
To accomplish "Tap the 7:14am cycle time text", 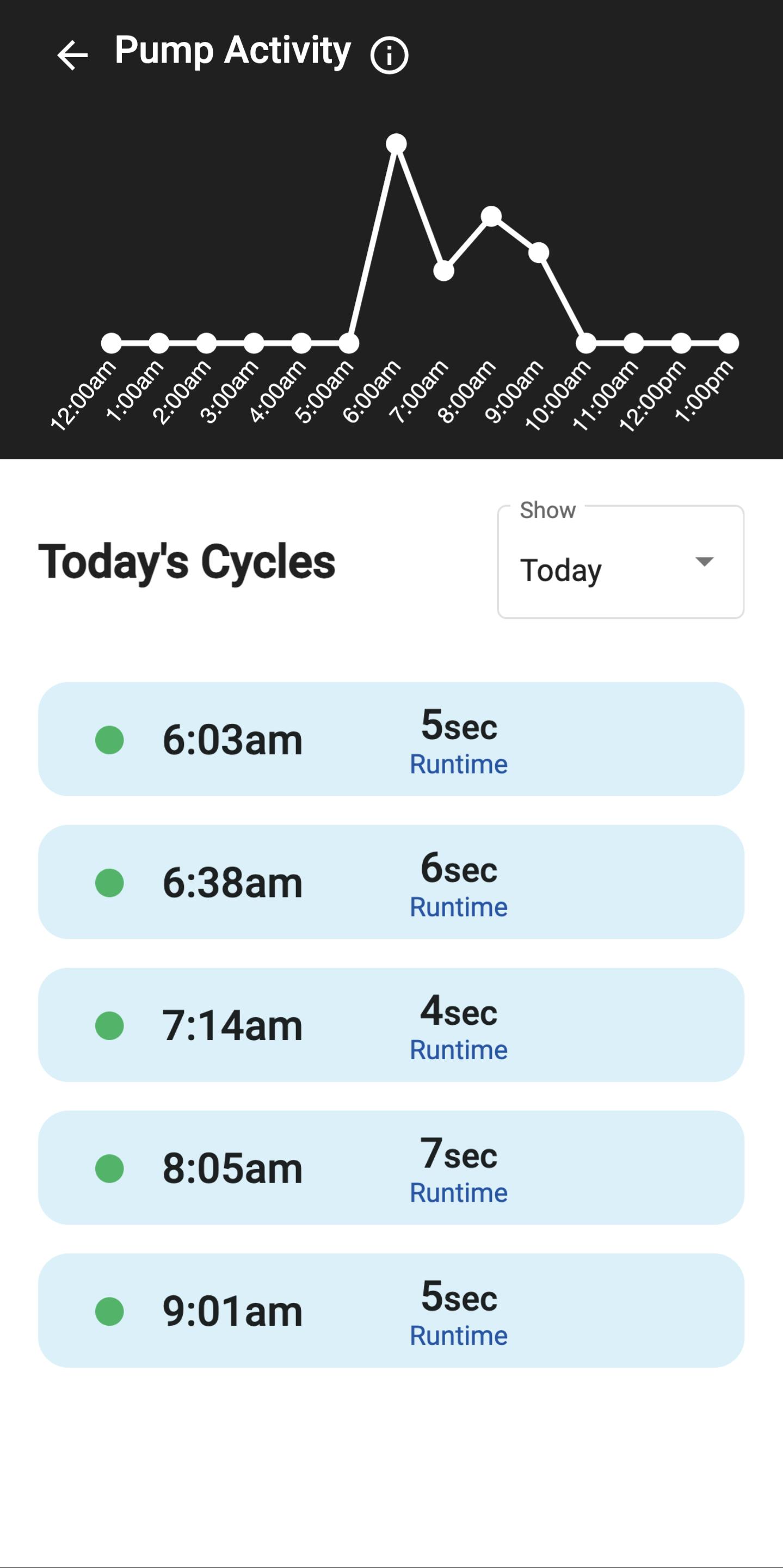I will [x=232, y=1026].
